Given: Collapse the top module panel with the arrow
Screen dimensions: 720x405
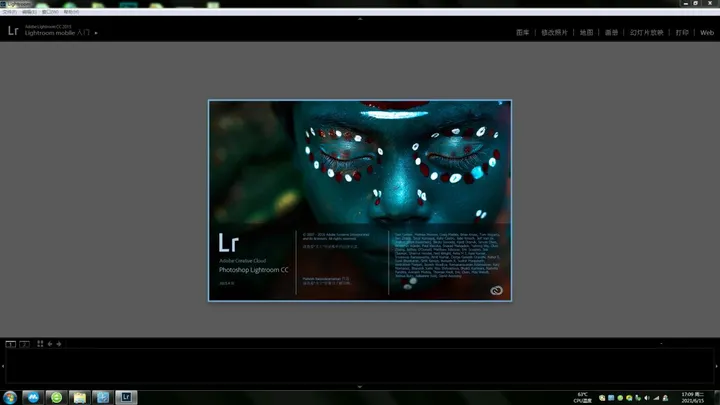Looking at the screenshot, I should (x=360, y=19).
